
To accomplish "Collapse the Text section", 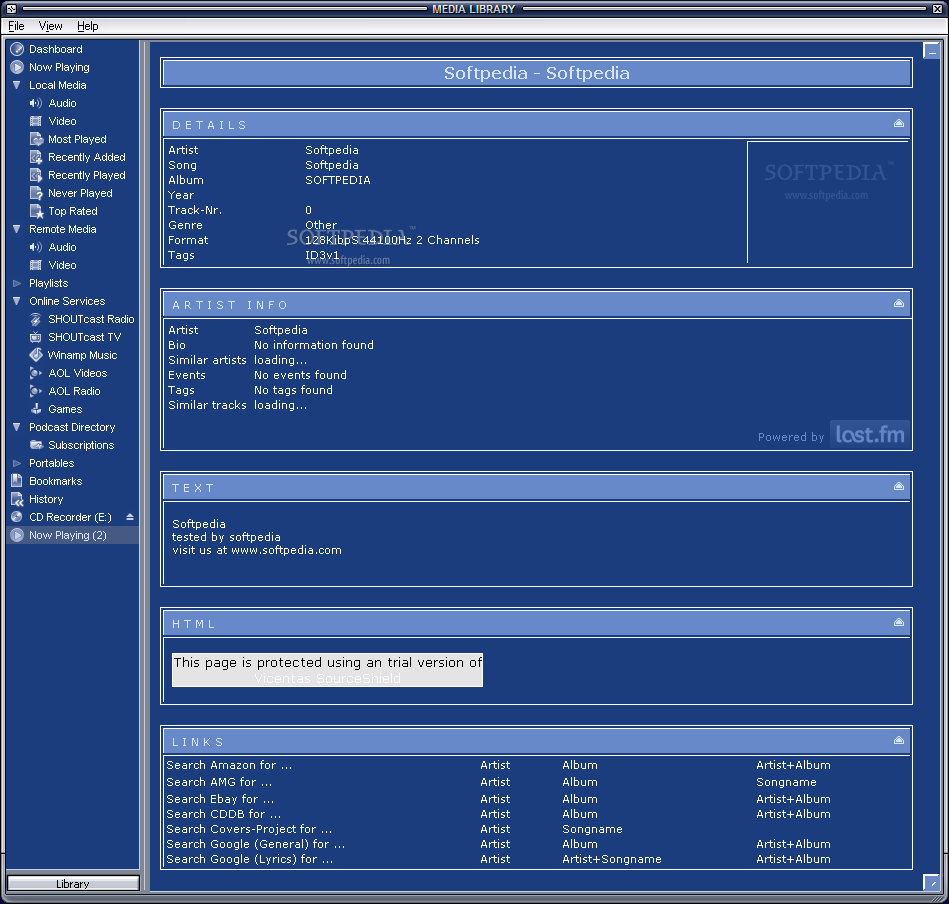I will [899, 486].
